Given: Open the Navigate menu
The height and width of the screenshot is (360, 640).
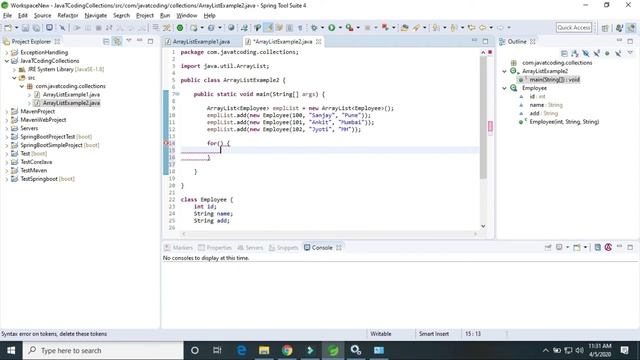Looking at the screenshot, I should point(96,16).
